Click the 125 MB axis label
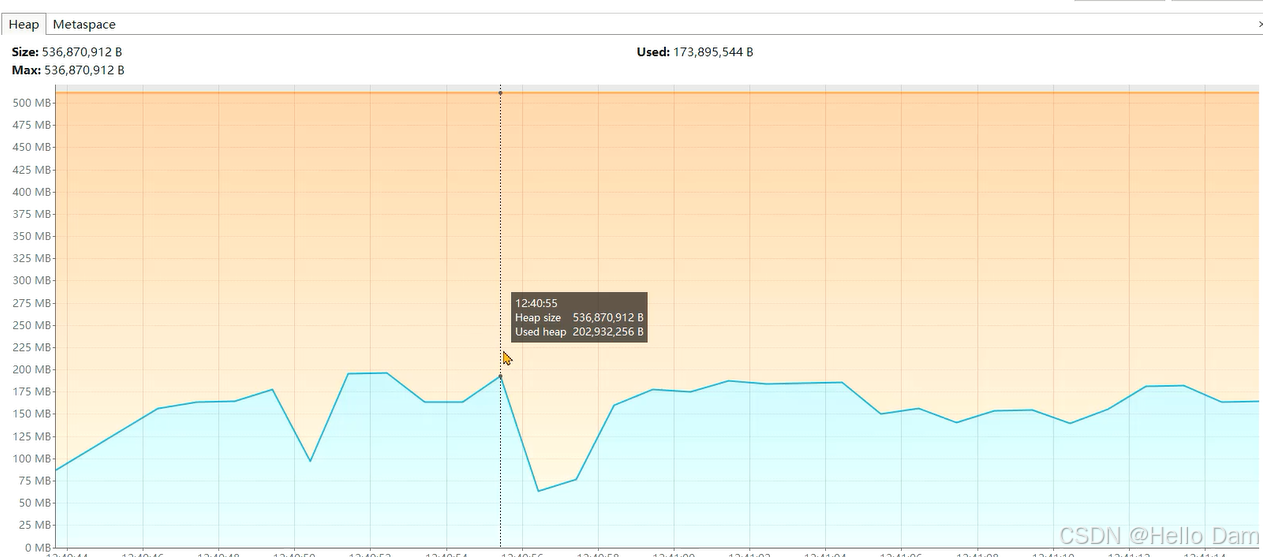The width and height of the screenshot is (1263, 557). click(x=32, y=436)
